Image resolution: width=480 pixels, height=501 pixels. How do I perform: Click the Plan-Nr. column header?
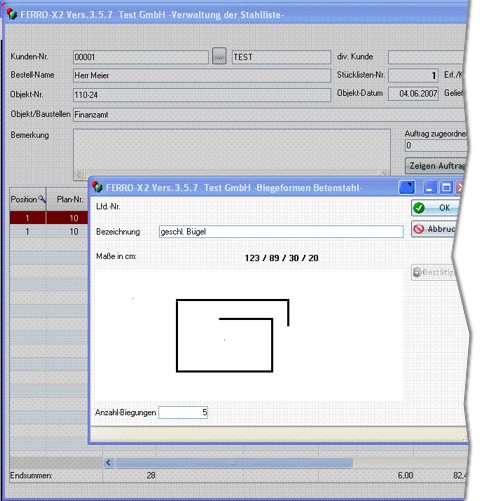(x=67, y=199)
